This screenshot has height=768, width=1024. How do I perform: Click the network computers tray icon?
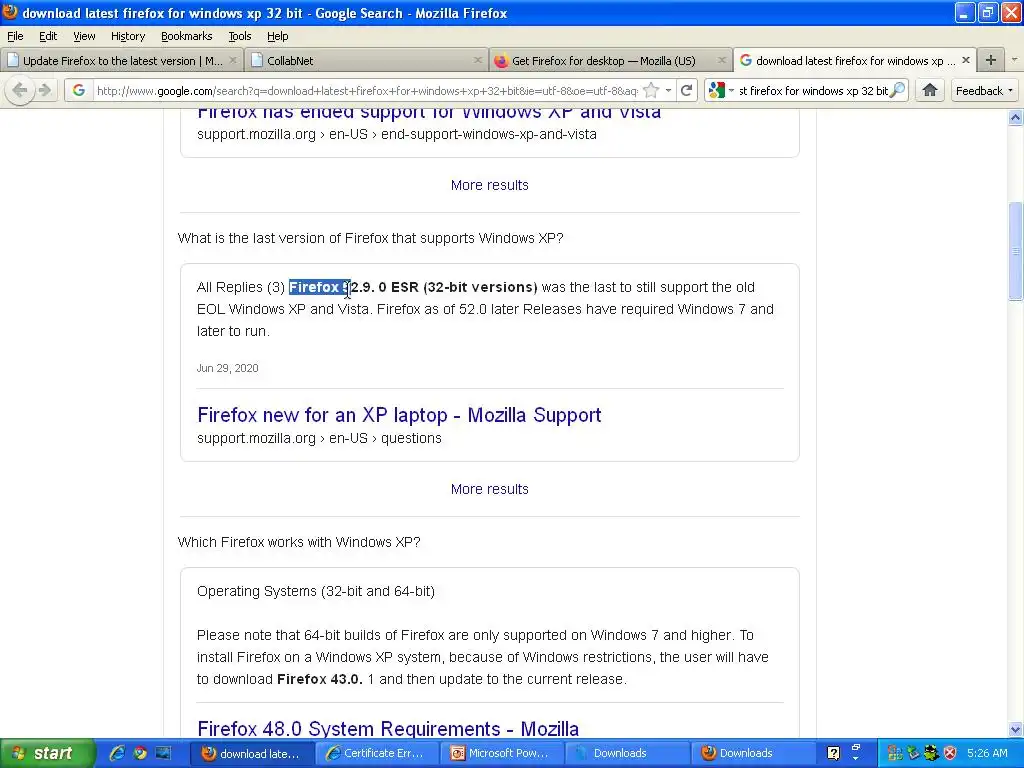pos(895,753)
